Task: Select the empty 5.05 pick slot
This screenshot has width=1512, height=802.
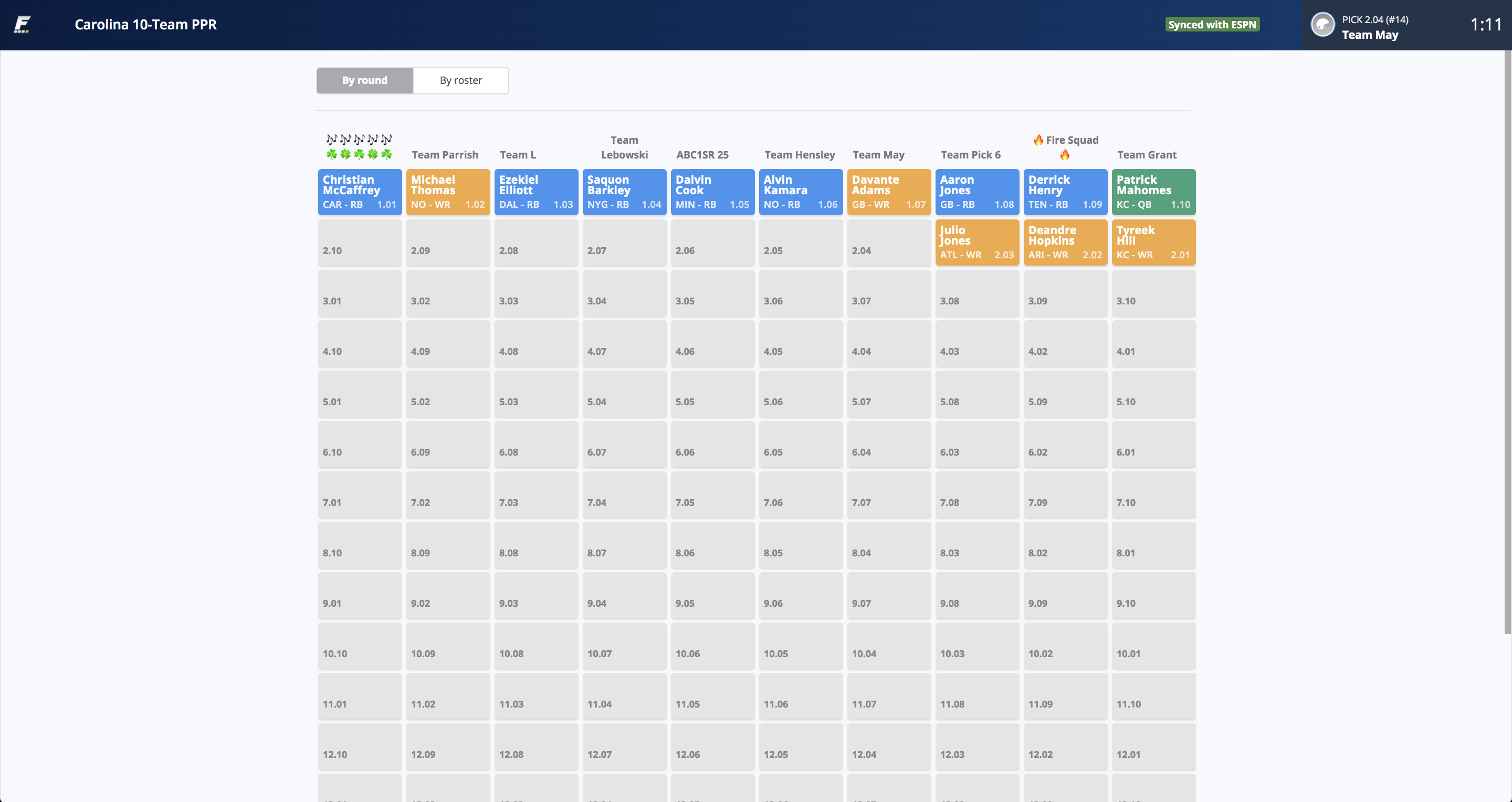Action: coord(712,394)
